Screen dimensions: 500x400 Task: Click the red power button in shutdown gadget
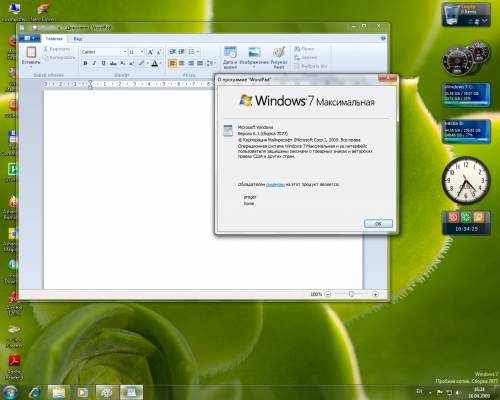coord(453,217)
